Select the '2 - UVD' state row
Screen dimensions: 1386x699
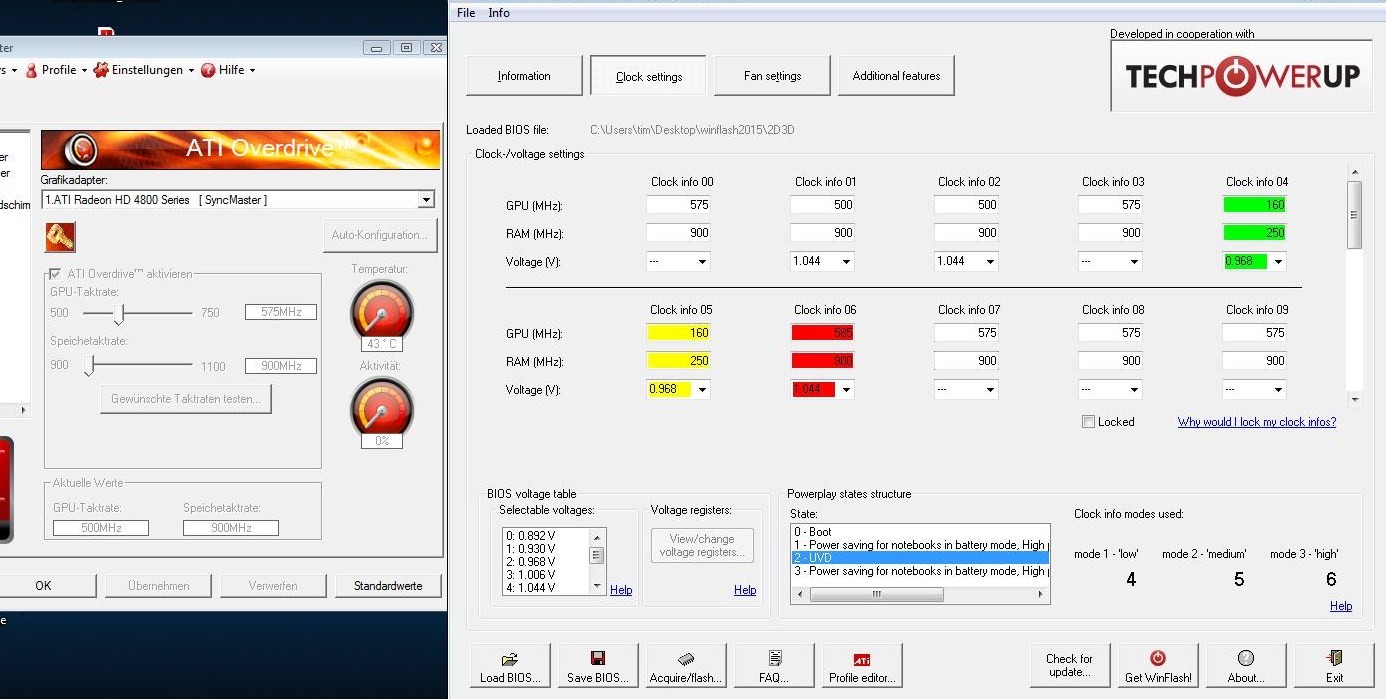click(920, 558)
